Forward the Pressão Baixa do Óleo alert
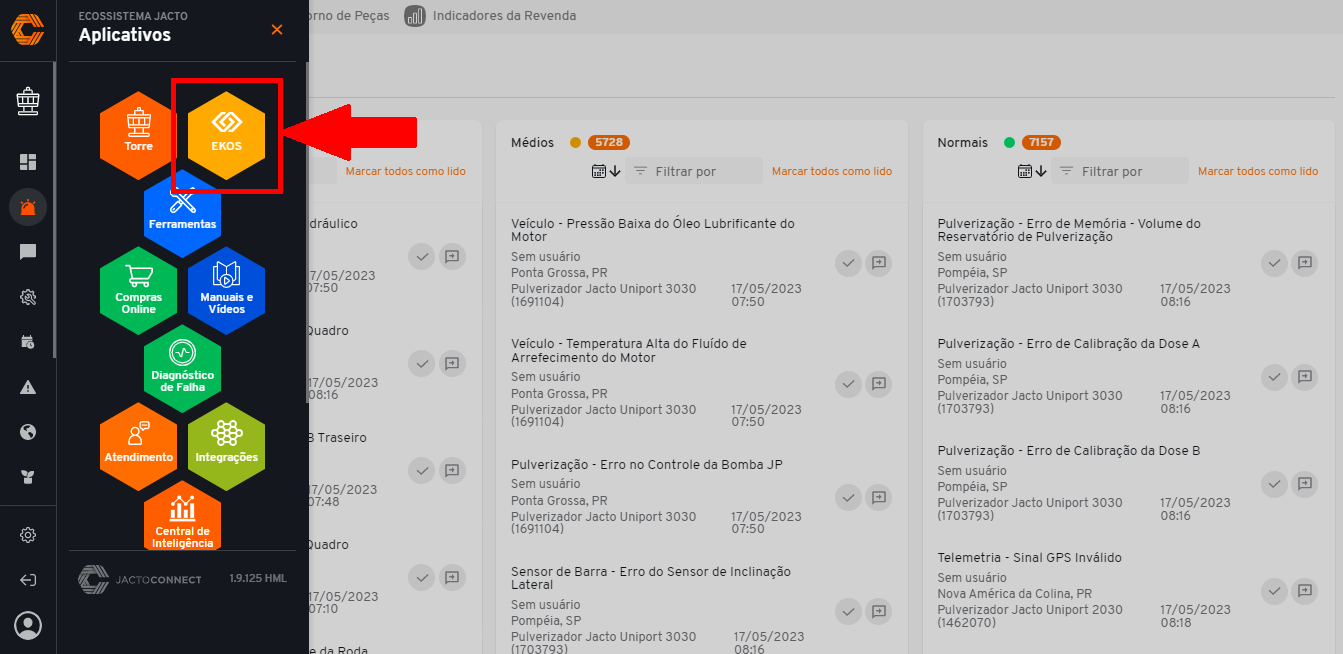This screenshot has height=654, width=1343. [879, 263]
